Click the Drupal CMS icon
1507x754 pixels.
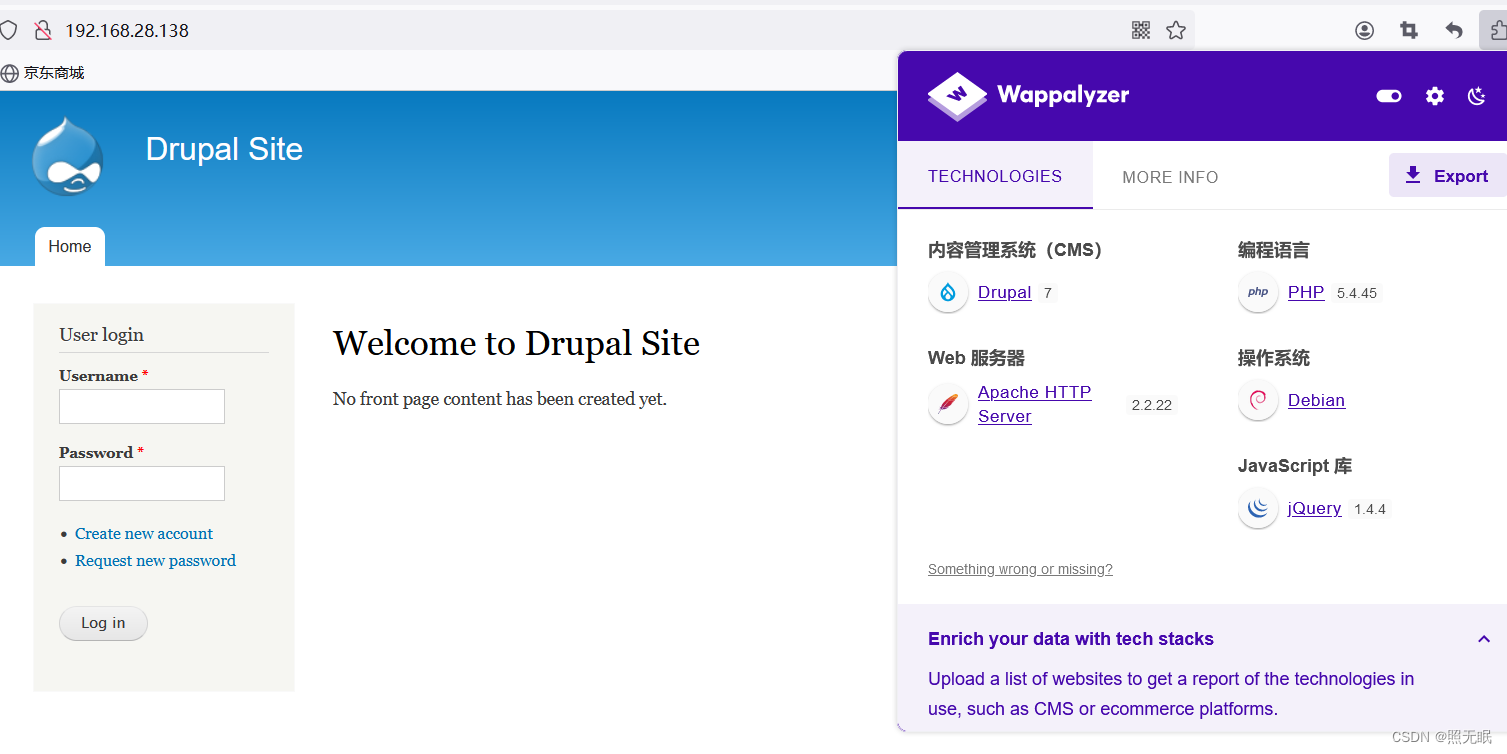(x=948, y=292)
